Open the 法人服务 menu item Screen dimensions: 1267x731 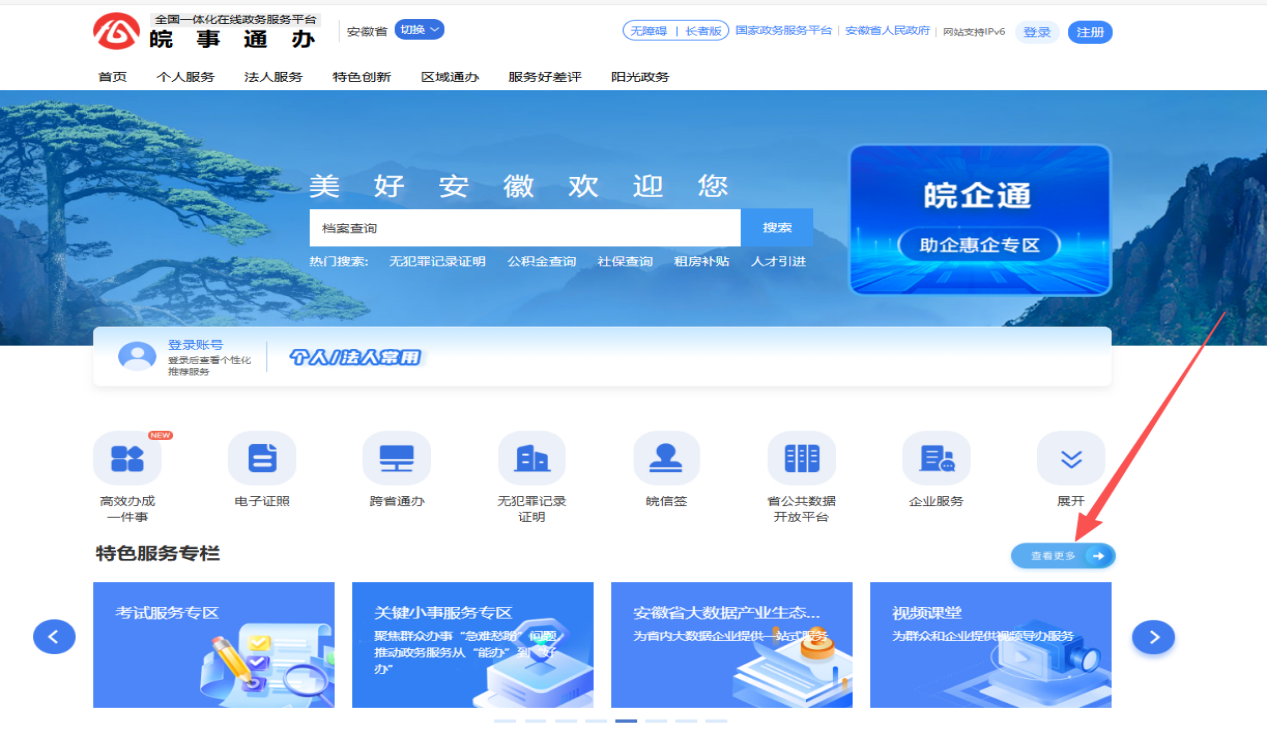(273, 77)
